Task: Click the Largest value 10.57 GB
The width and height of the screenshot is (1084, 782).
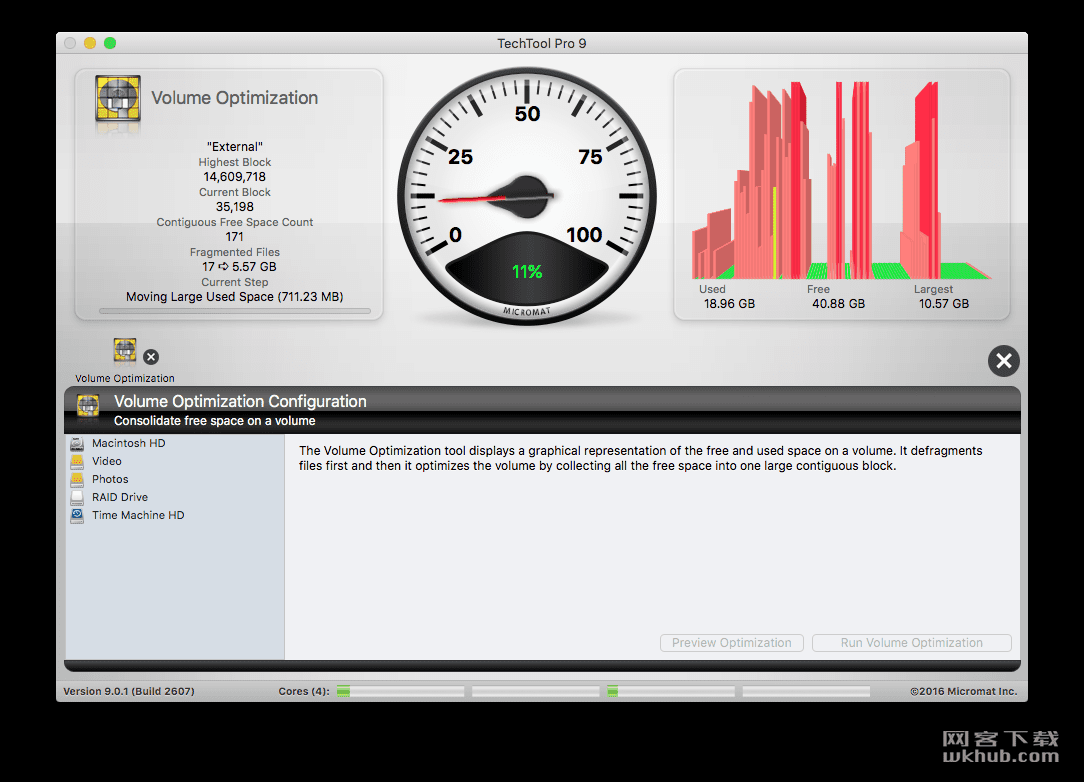Action: (943, 304)
